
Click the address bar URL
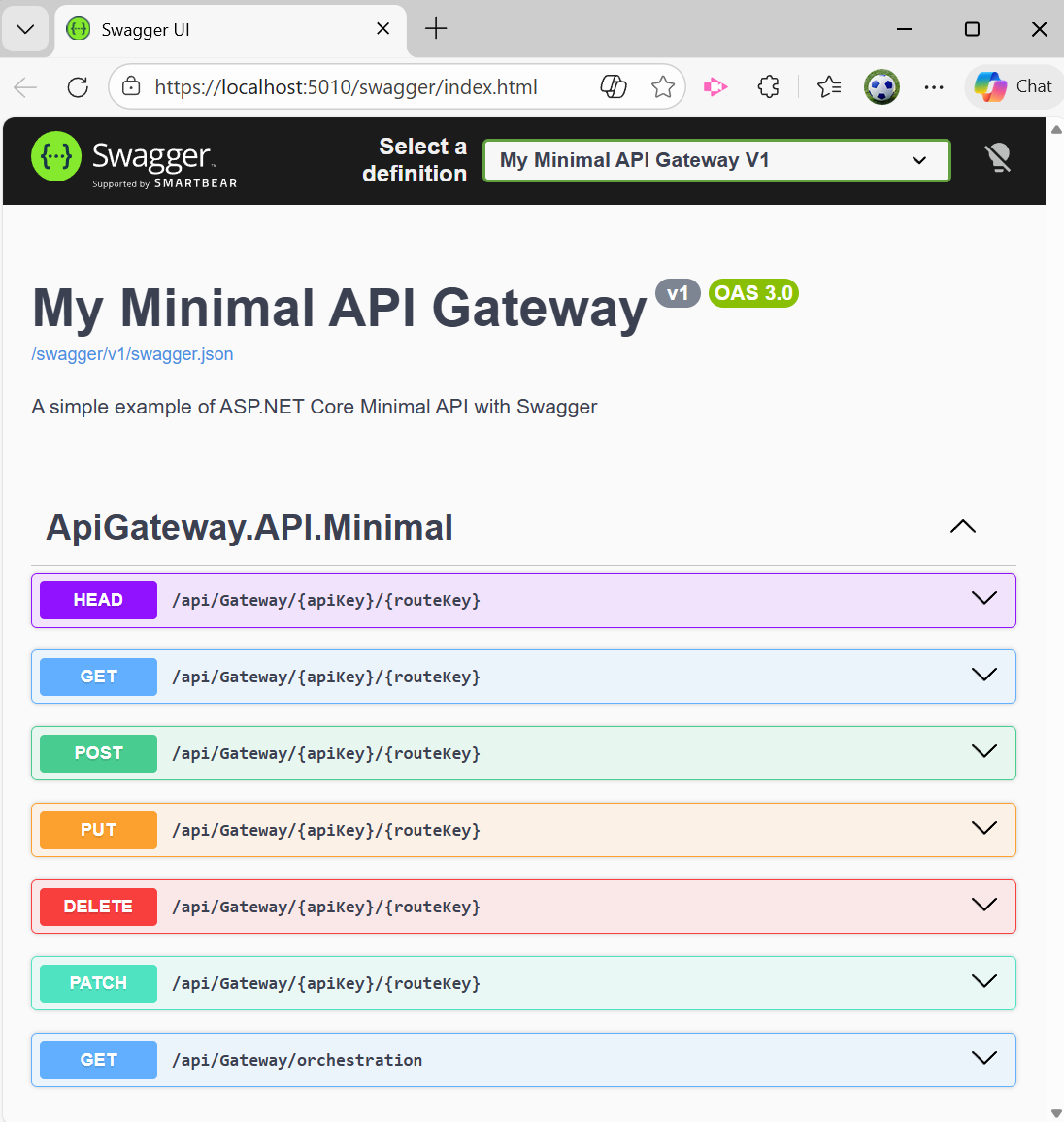(x=346, y=87)
